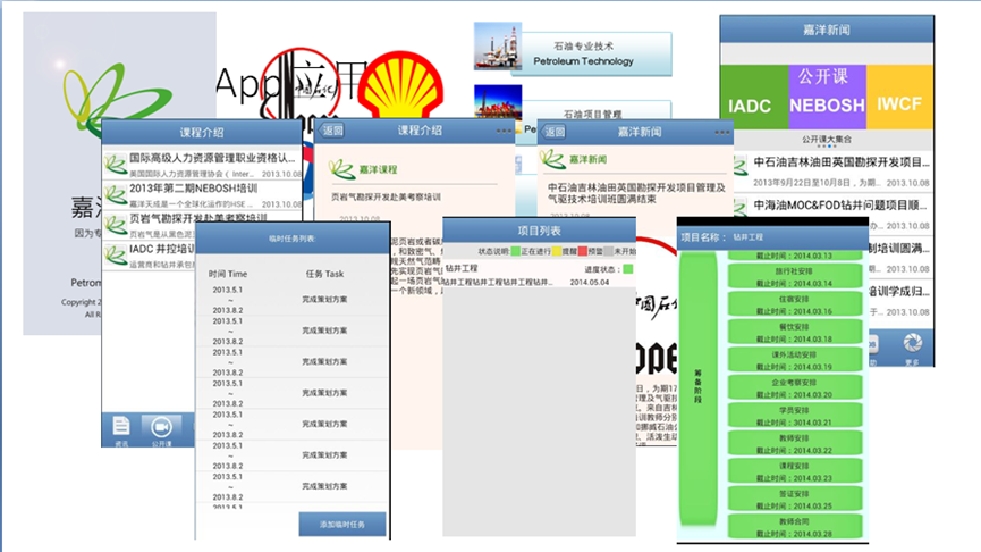Viewport: 981px width, 552px height.
Task: Tap 任务 Task column header
Action: tap(325, 273)
